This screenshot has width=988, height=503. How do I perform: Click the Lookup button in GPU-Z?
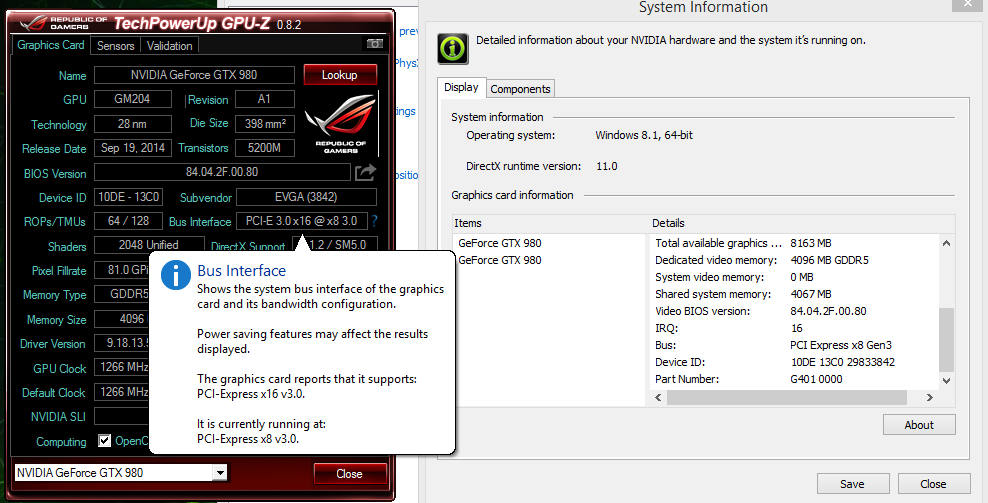pyautogui.click(x=340, y=74)
